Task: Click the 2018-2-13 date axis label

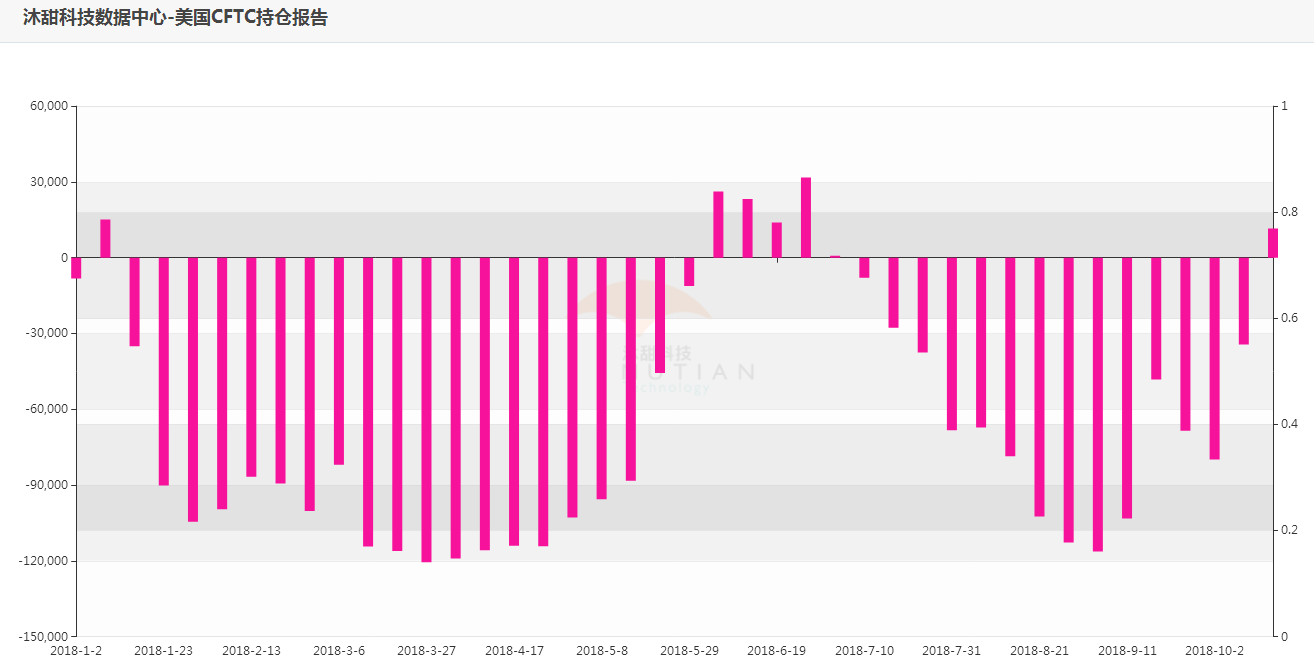Action: click(251, 650)
